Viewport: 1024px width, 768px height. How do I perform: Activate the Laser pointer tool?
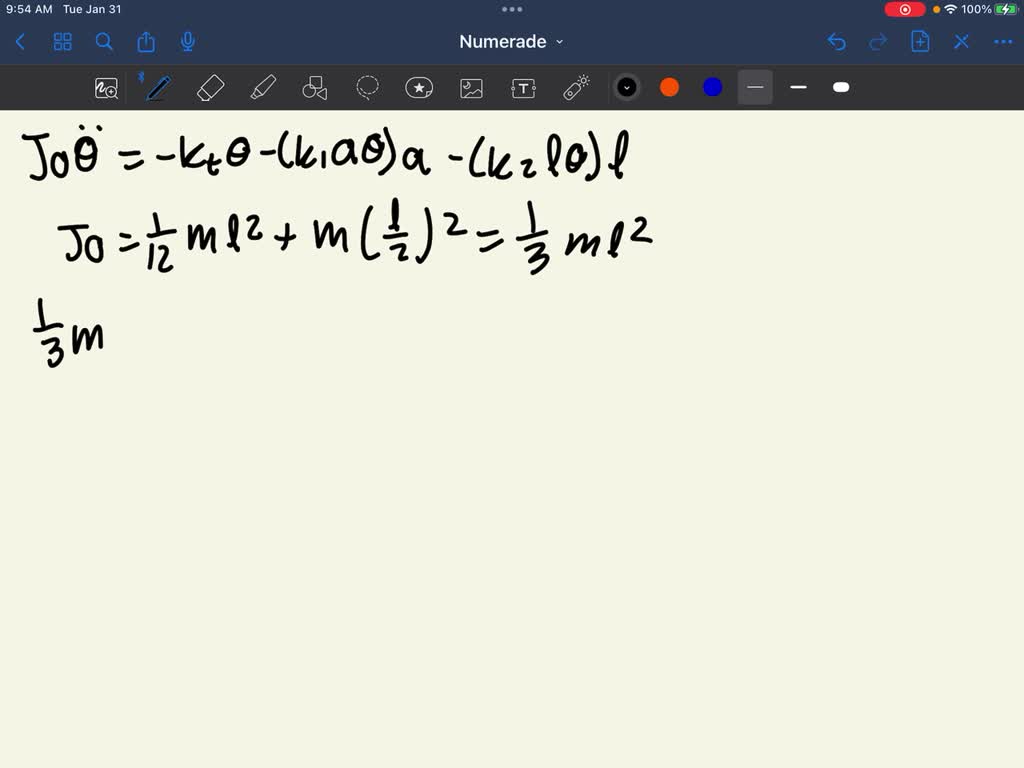[575, 87]
